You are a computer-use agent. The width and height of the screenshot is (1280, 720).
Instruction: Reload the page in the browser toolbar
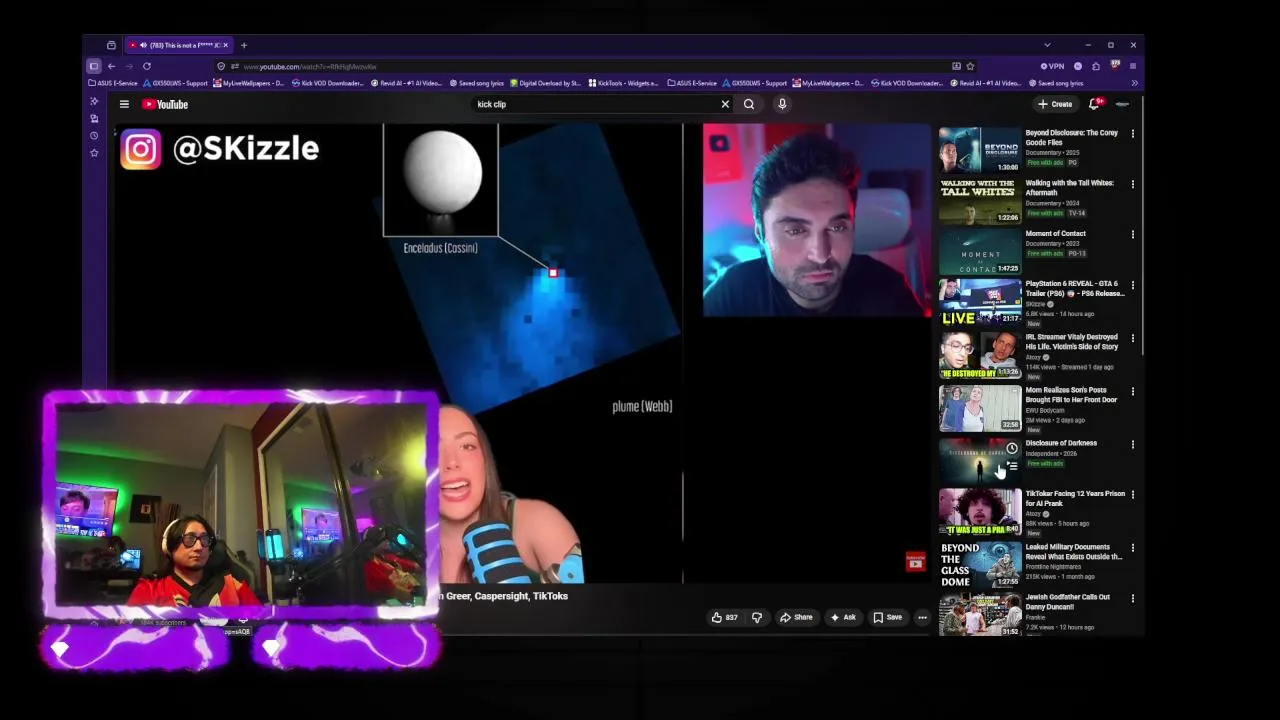pyautogui.click(x=146, y=66)
